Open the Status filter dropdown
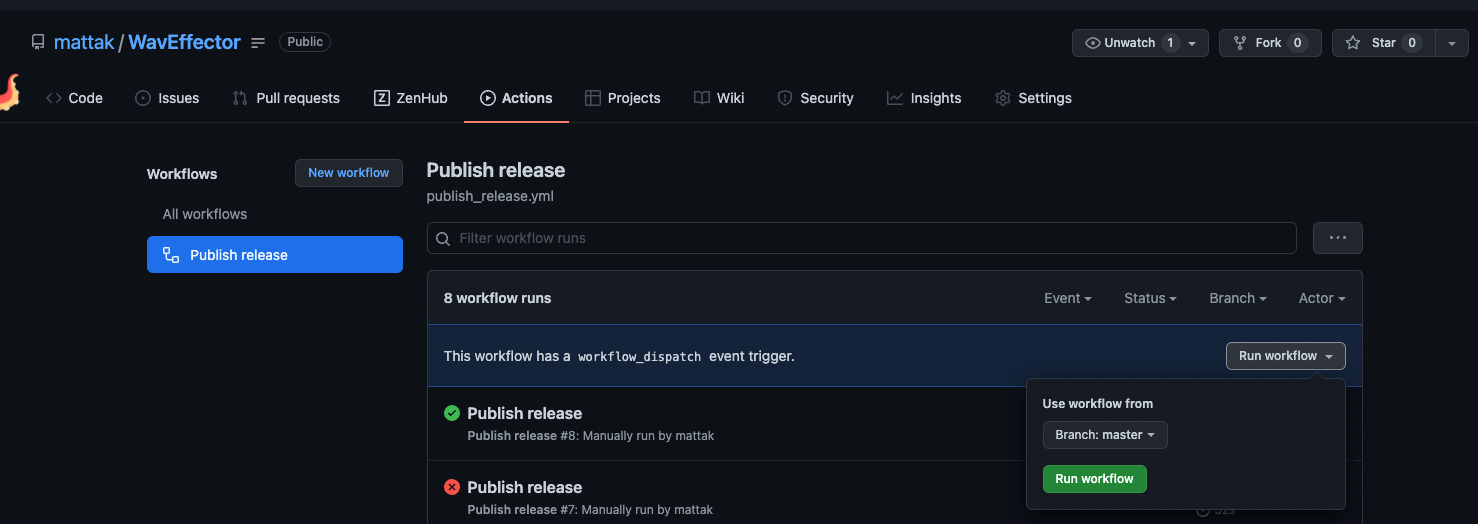 click(1150, 298)
